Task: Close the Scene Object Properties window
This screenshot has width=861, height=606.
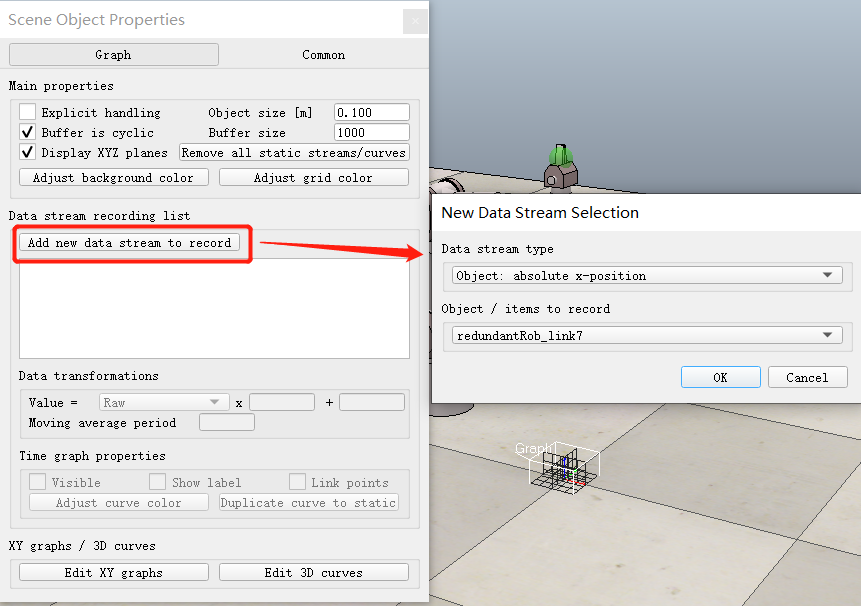Action: [415, 21]
